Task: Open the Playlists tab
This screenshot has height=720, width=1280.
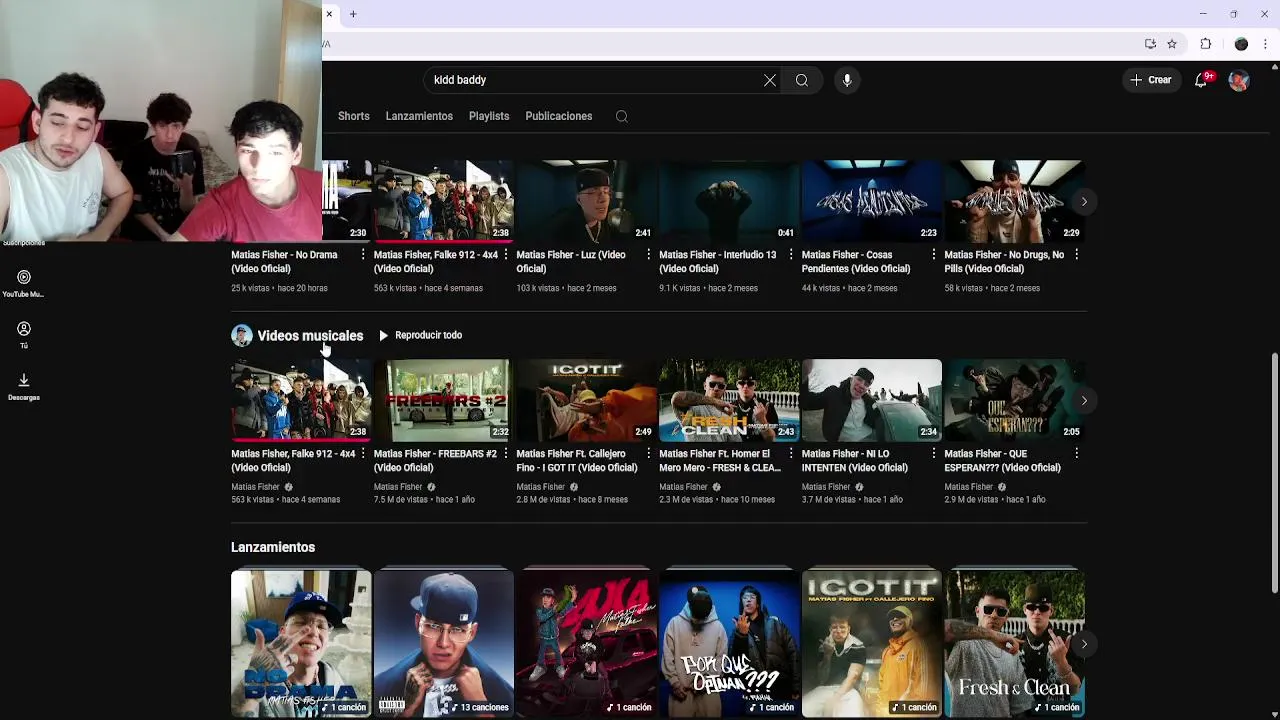Action: (489, 116)
